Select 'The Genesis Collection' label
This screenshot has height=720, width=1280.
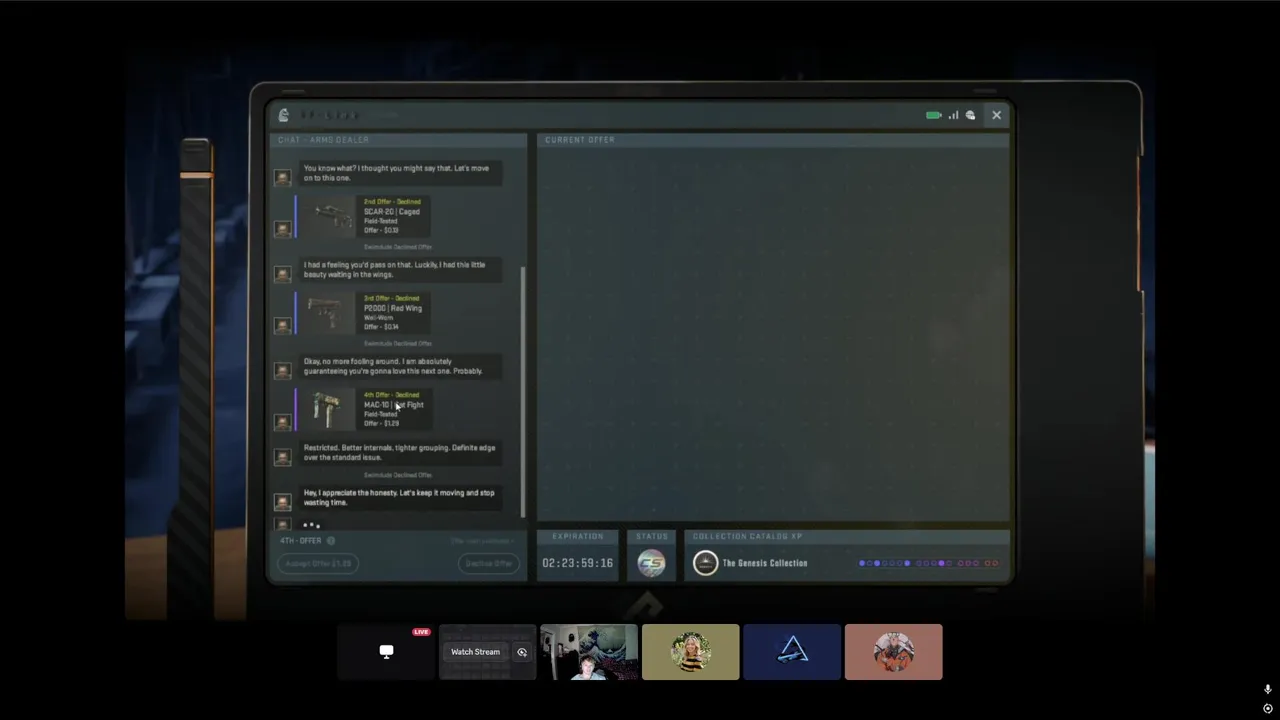click(765, 563)
